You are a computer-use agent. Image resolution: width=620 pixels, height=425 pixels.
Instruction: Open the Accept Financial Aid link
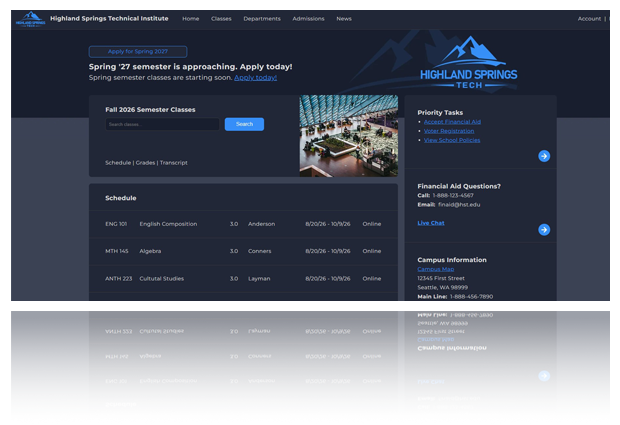click(x=452, y=122)
